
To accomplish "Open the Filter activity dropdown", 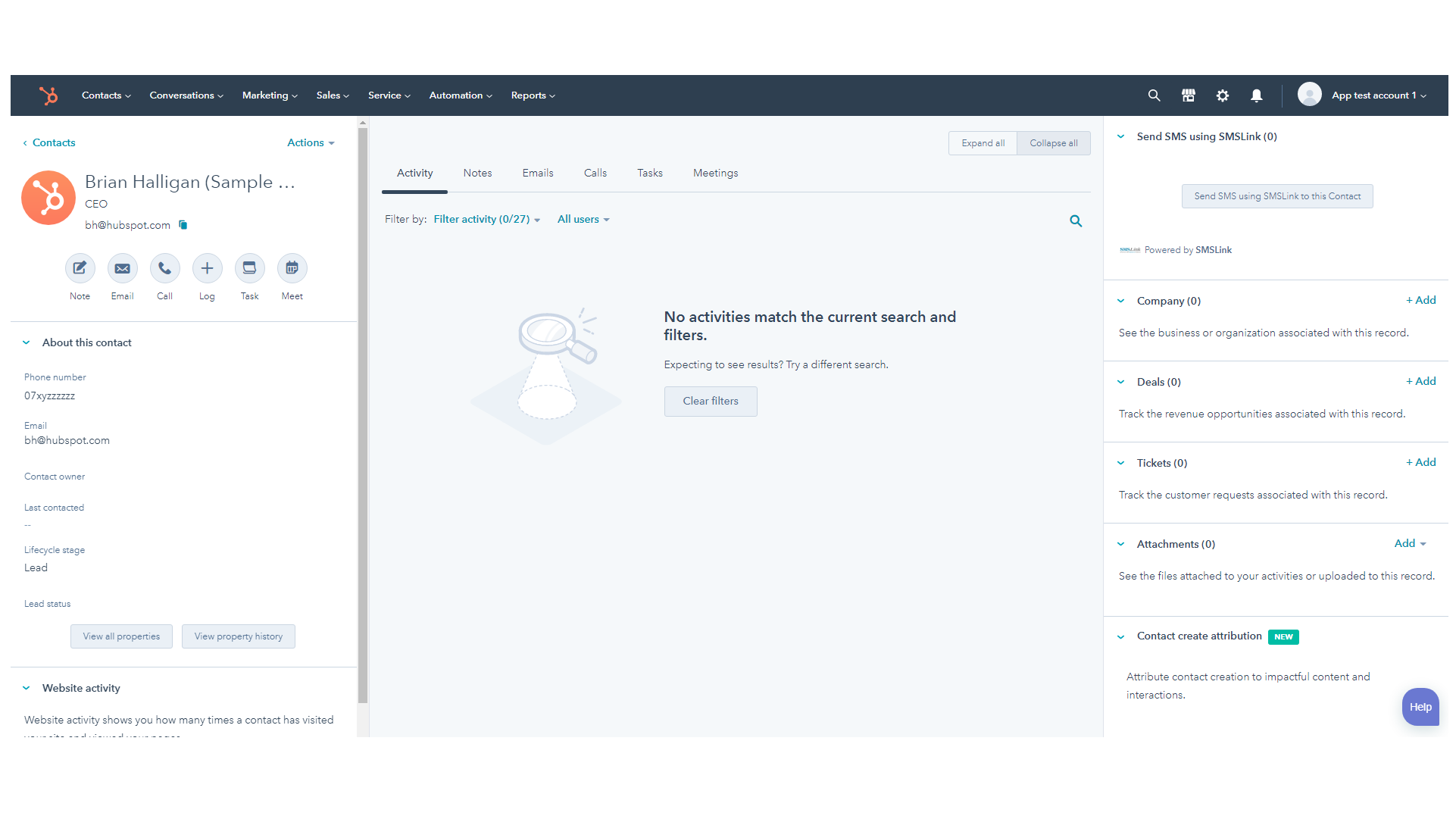I will pyautogui.click(x=486, y=220).
